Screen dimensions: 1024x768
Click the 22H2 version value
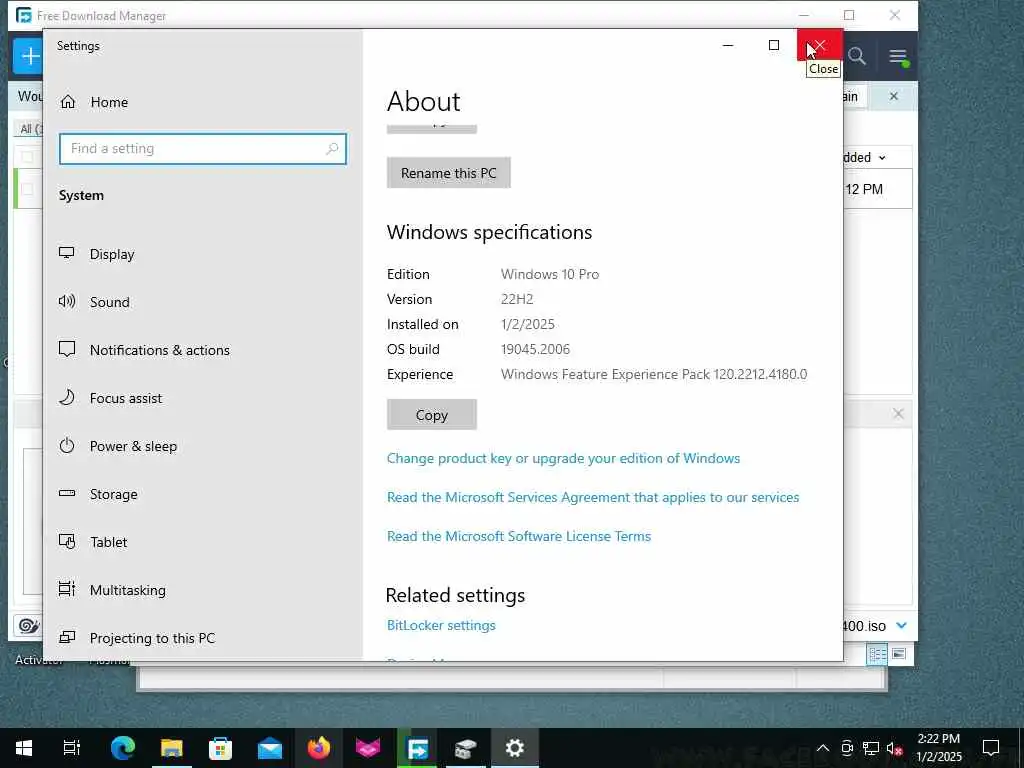[x=517, y=299]
